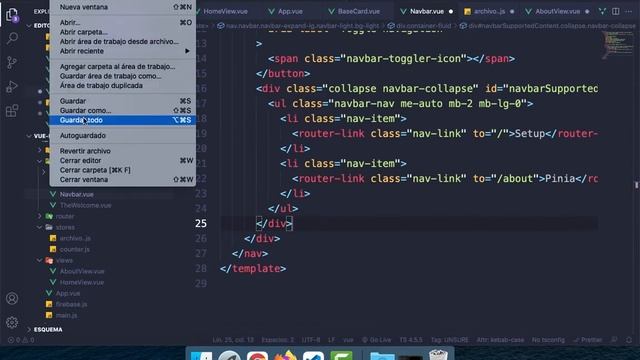Open the Run and Debug view
The width and height of the screenshot is (640, 360).
(x=12, y=87)
